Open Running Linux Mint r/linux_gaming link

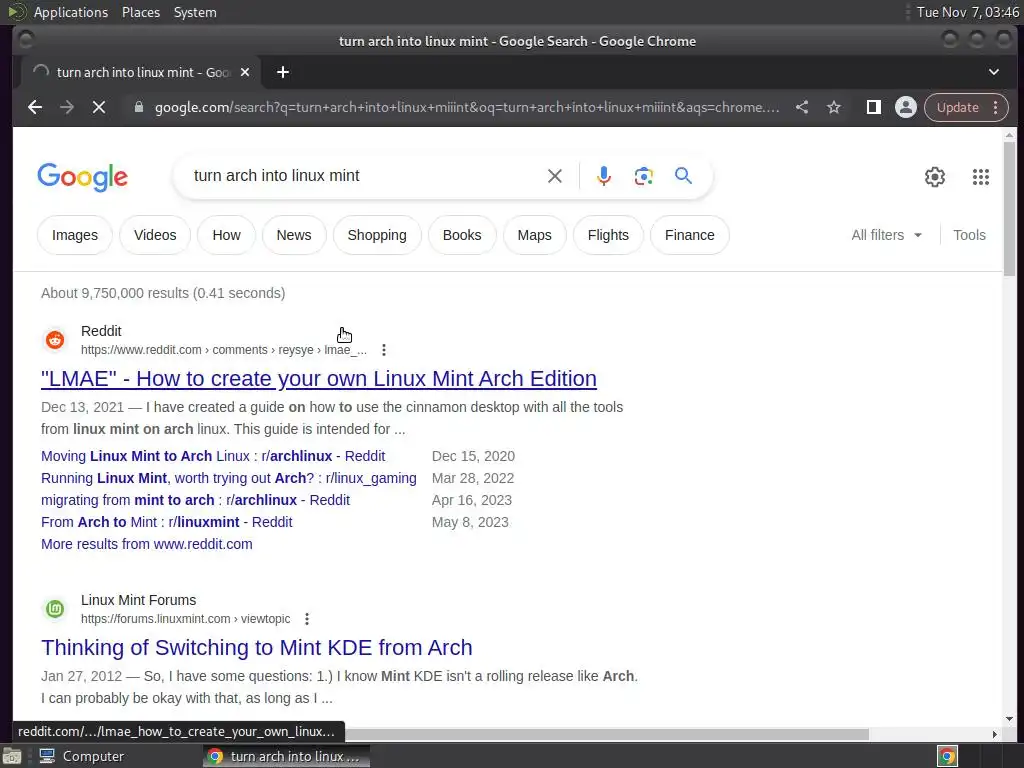point(229,478)
